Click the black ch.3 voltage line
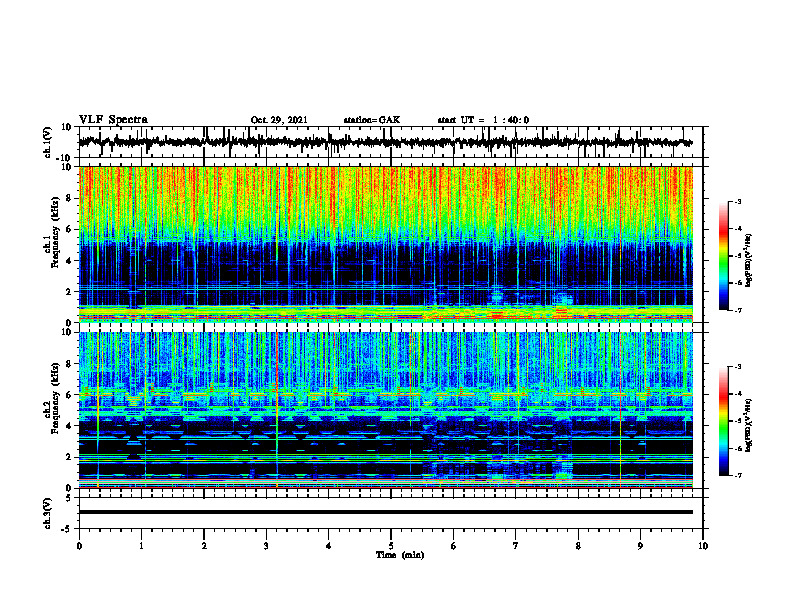This screenshot has height=612, width=792. coord(386,512)
